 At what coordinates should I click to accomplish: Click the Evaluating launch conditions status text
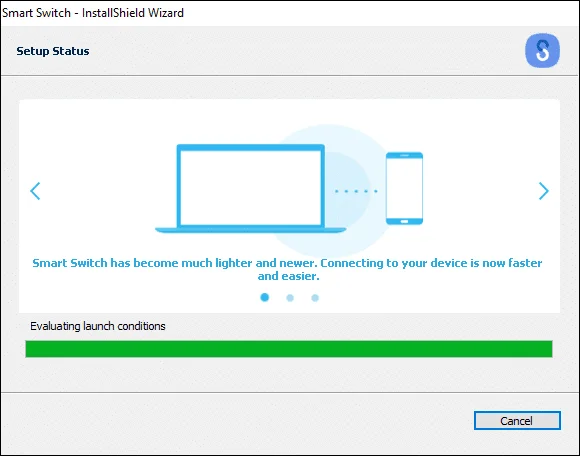pos(98,326)
